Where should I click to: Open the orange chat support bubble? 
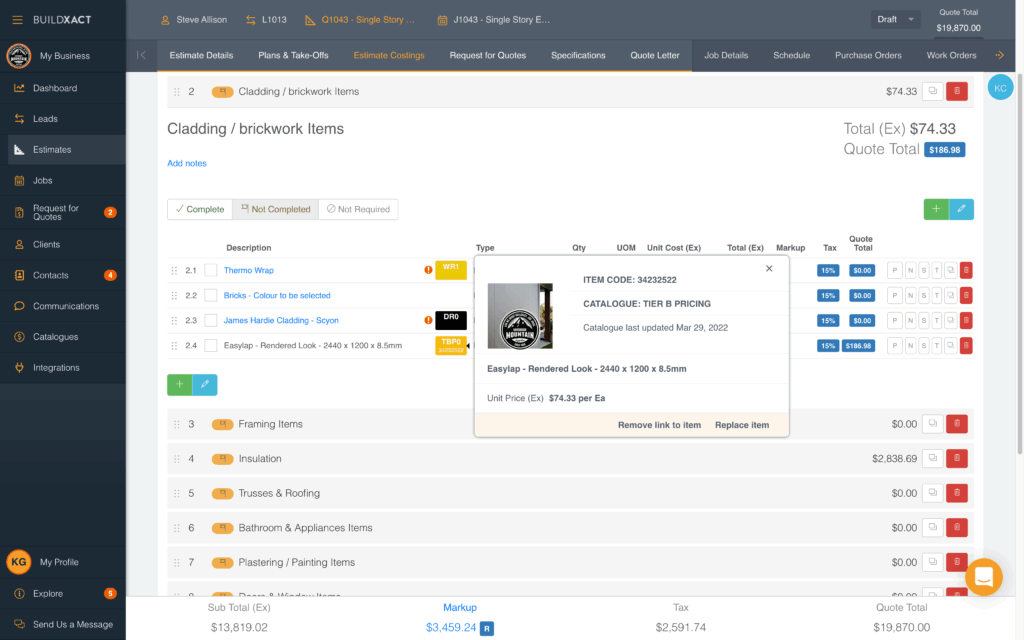984,577
